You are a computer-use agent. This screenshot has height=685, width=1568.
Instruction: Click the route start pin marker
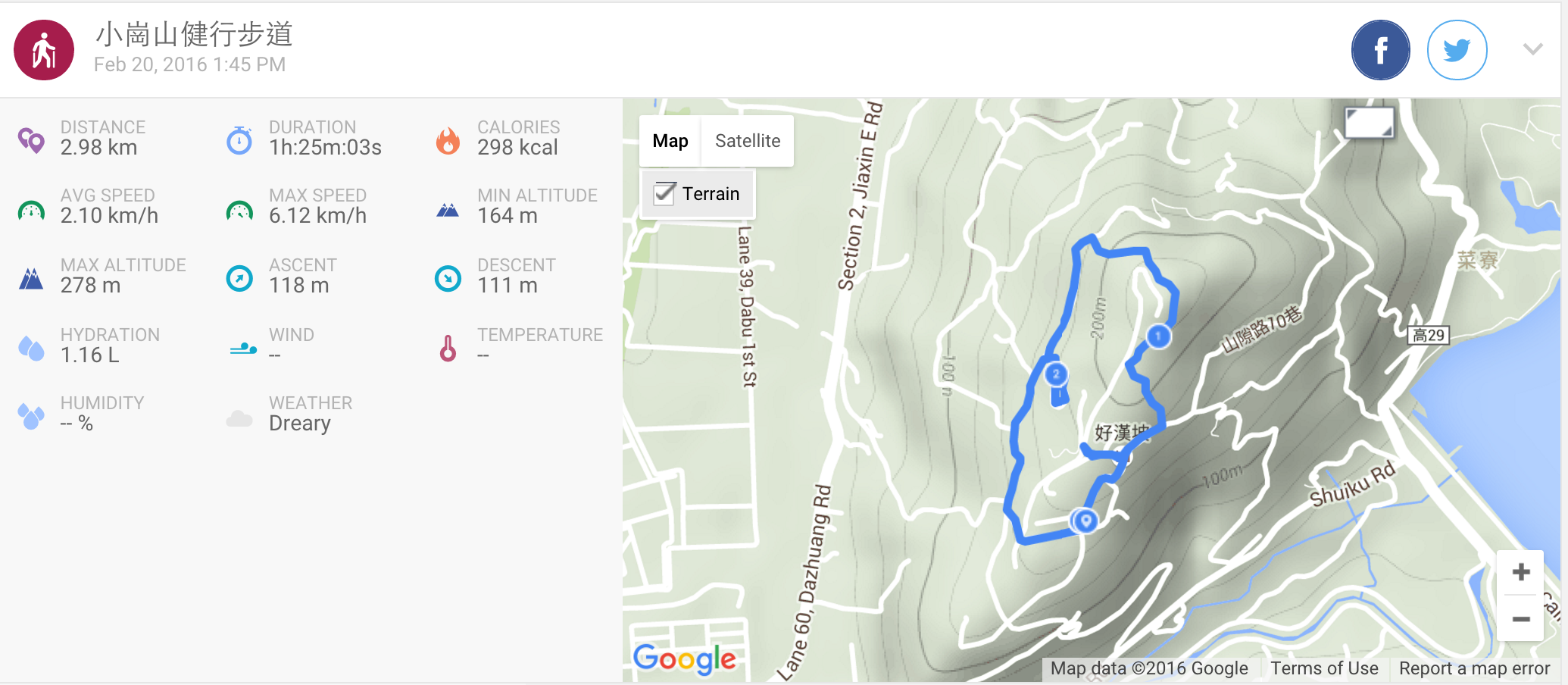(1086, 521)
